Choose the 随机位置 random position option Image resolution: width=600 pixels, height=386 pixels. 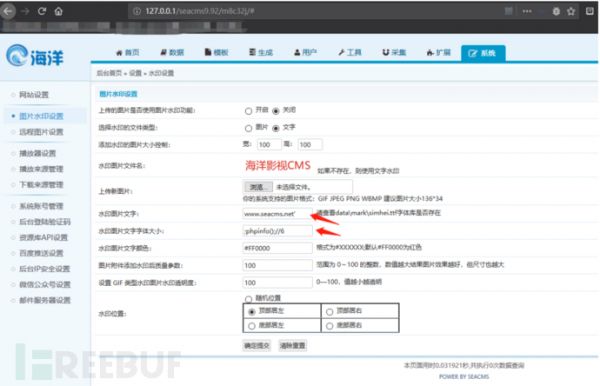(x=248, y=299)
